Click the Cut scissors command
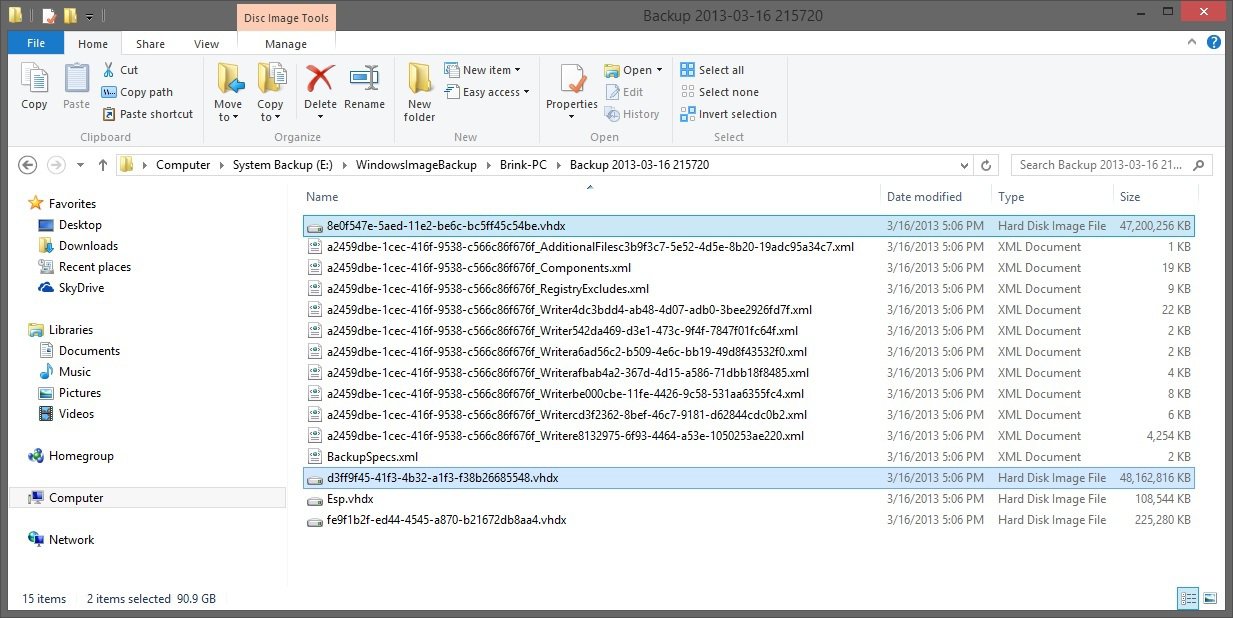Screen dimensions: 1233x618 (121, 70)
